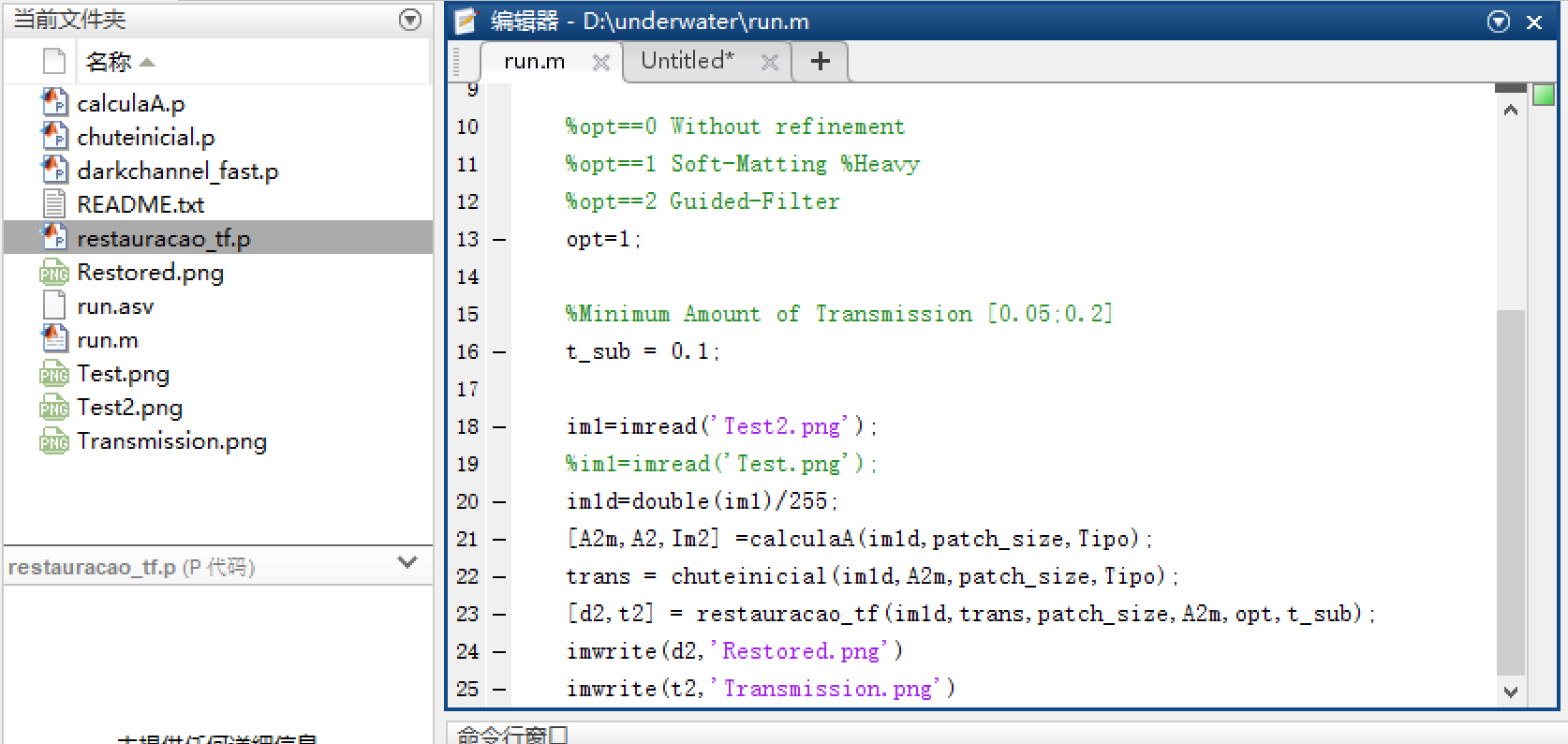Close the Untitled* tab
1568x744 pixels.
click(770, 62)
